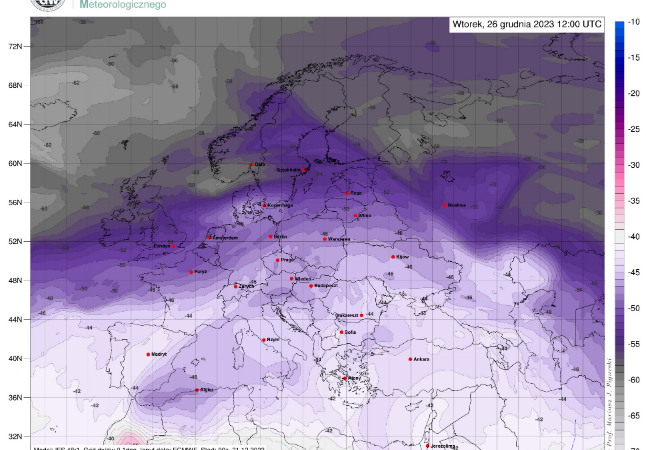Click the Meteorologicznego header text

[x=123, y=5]
